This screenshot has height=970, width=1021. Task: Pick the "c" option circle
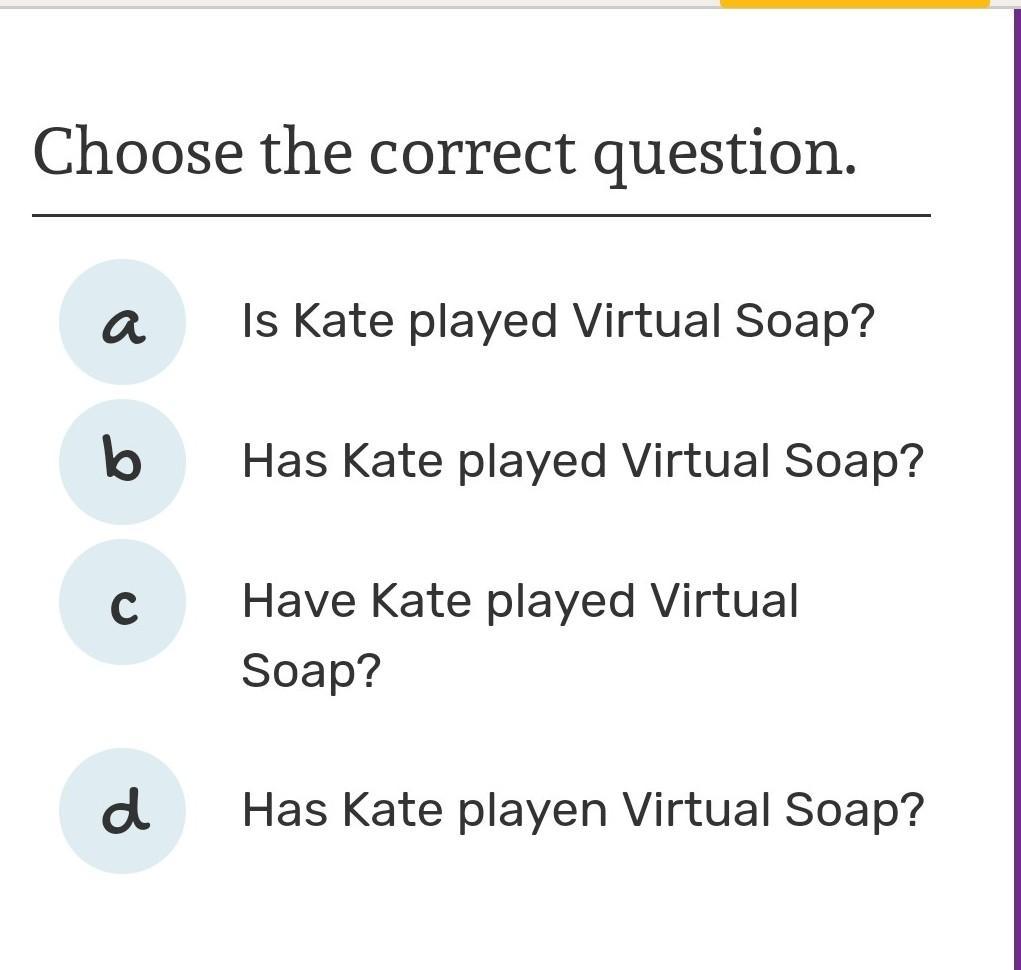(122, 602)
